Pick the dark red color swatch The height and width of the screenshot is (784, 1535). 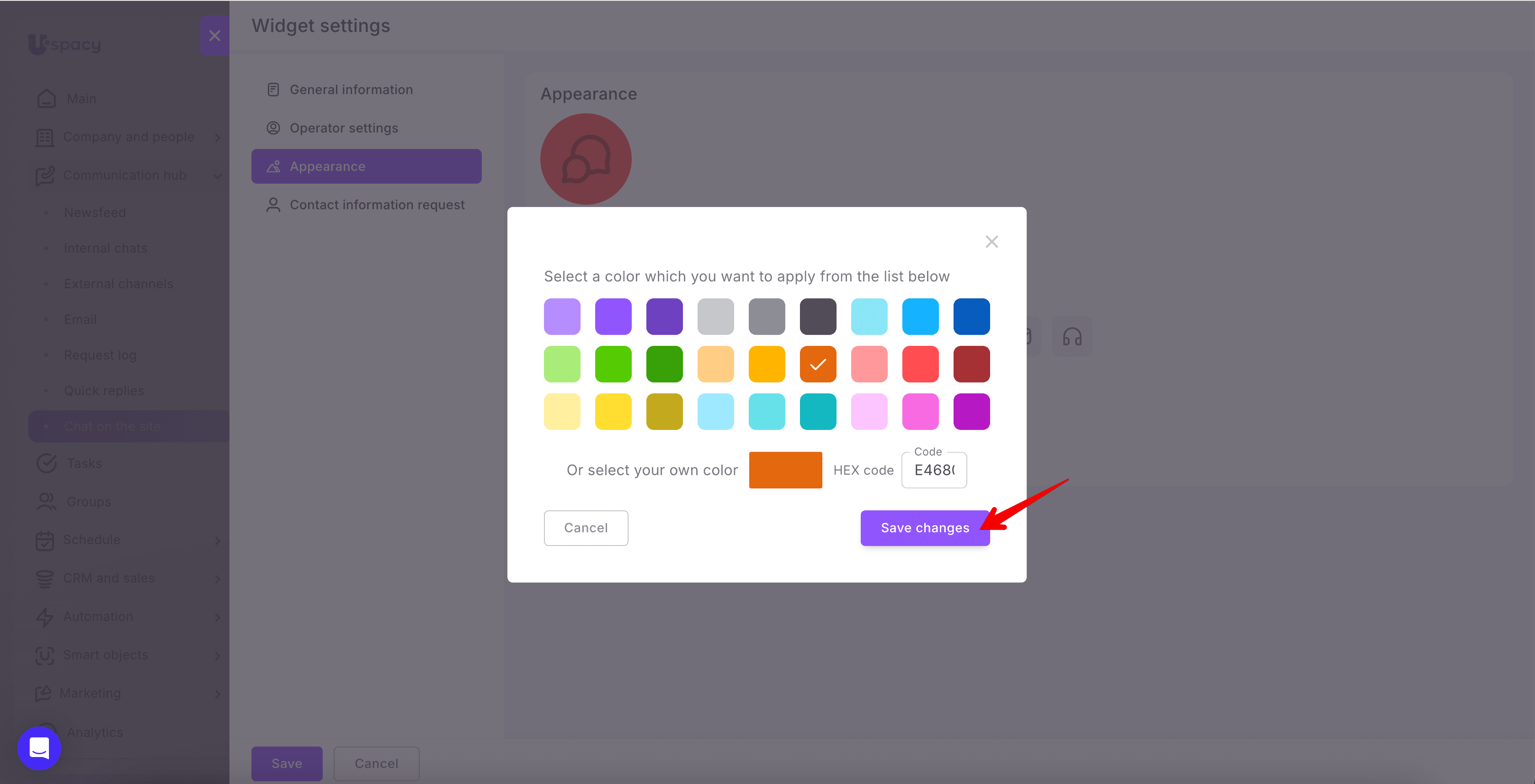point(972,364)
